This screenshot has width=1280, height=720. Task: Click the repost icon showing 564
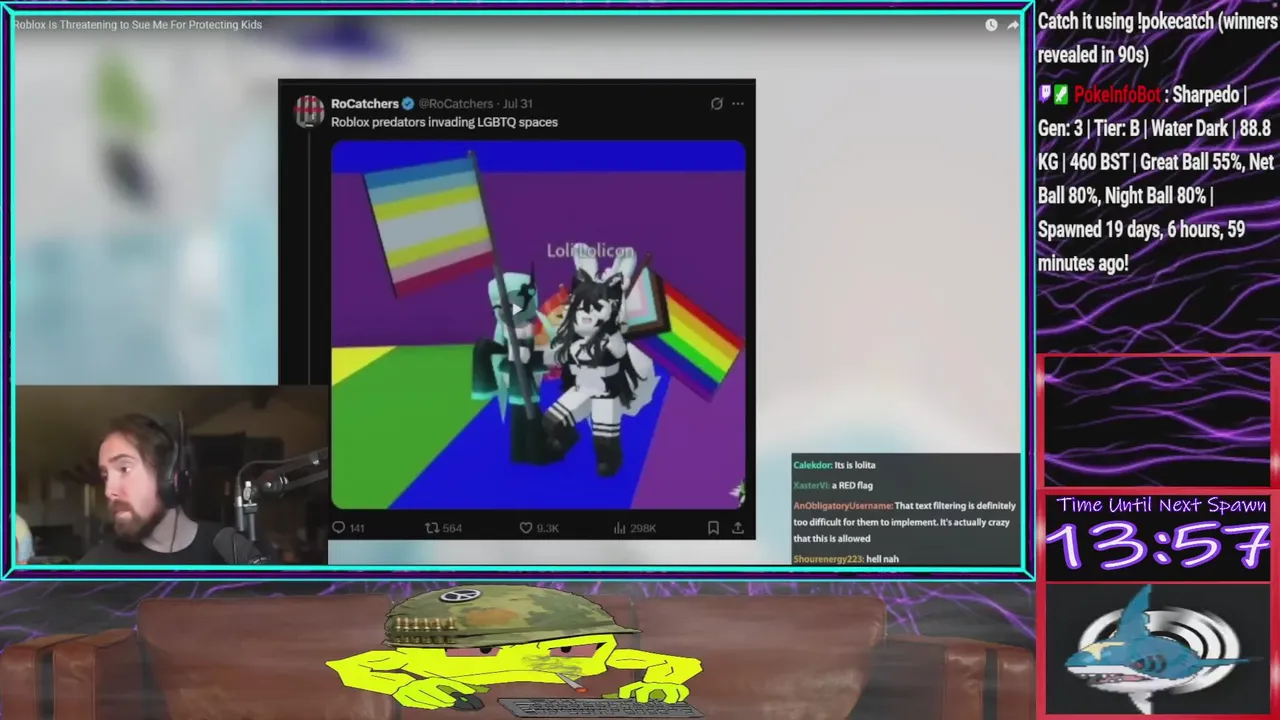[432, 528]
